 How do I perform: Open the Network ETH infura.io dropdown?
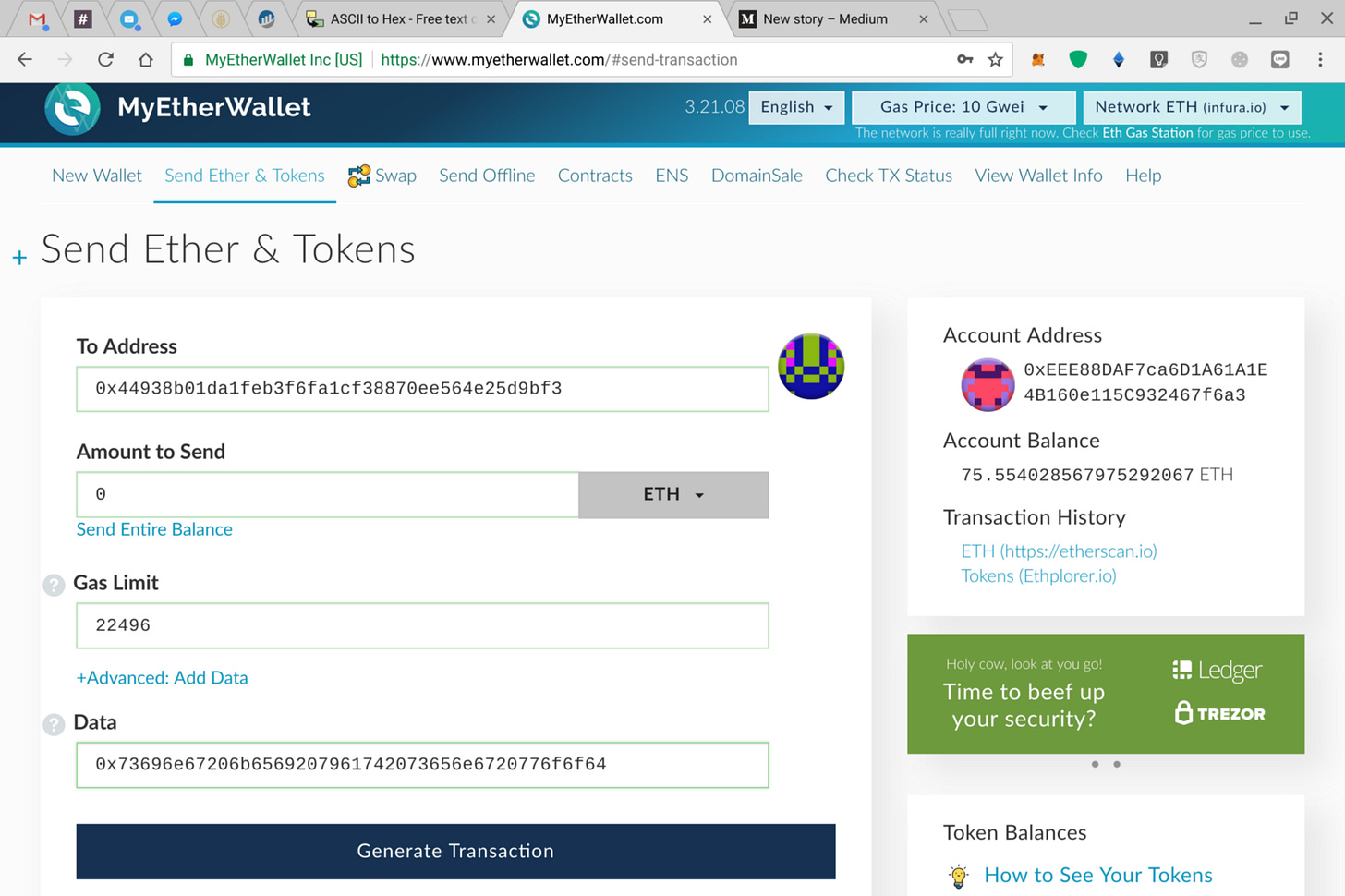tap(1192, 107)
